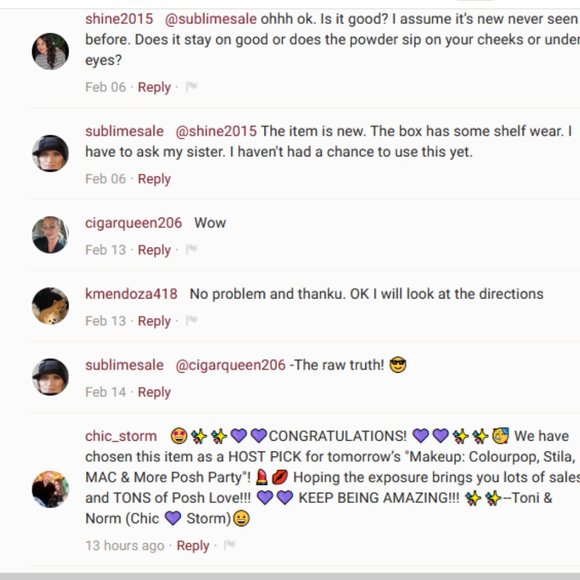Visit the @sublimesale mention link

click(210, 19)
